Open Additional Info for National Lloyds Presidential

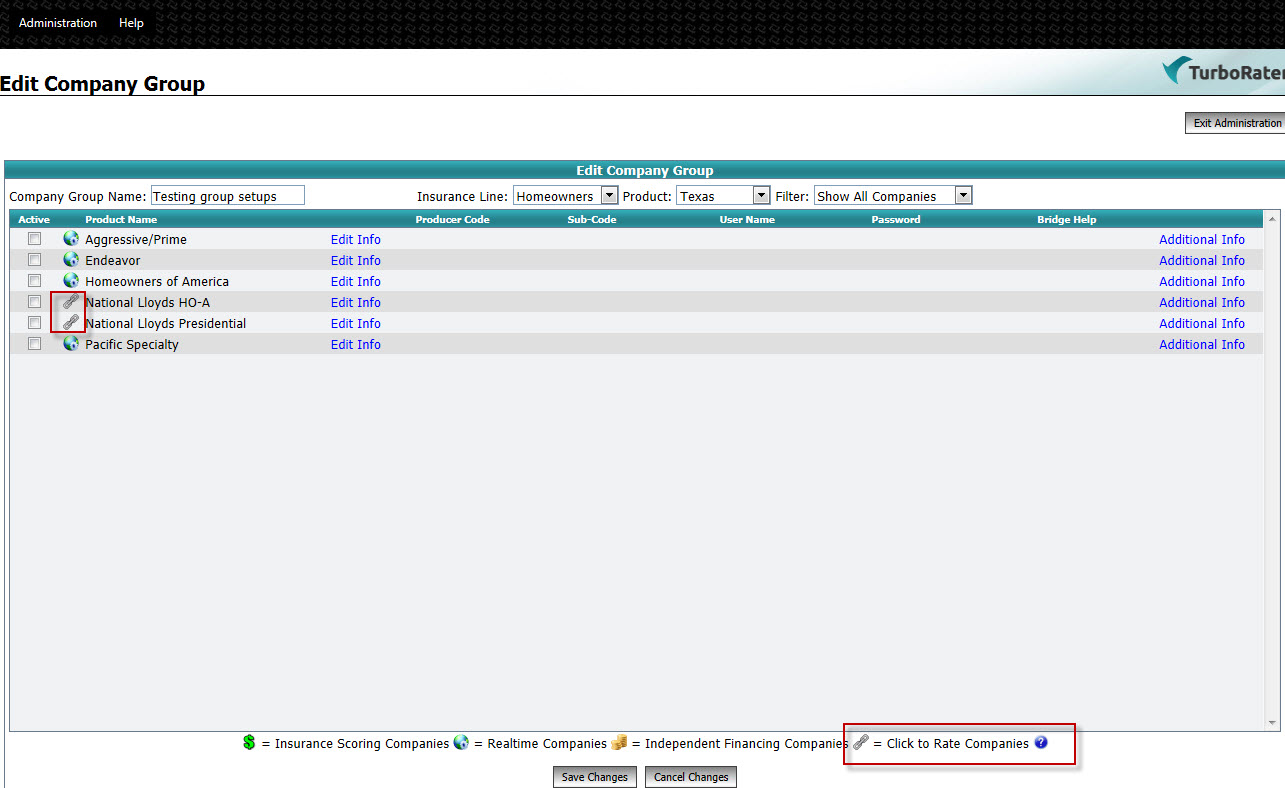coord(1202,324)
